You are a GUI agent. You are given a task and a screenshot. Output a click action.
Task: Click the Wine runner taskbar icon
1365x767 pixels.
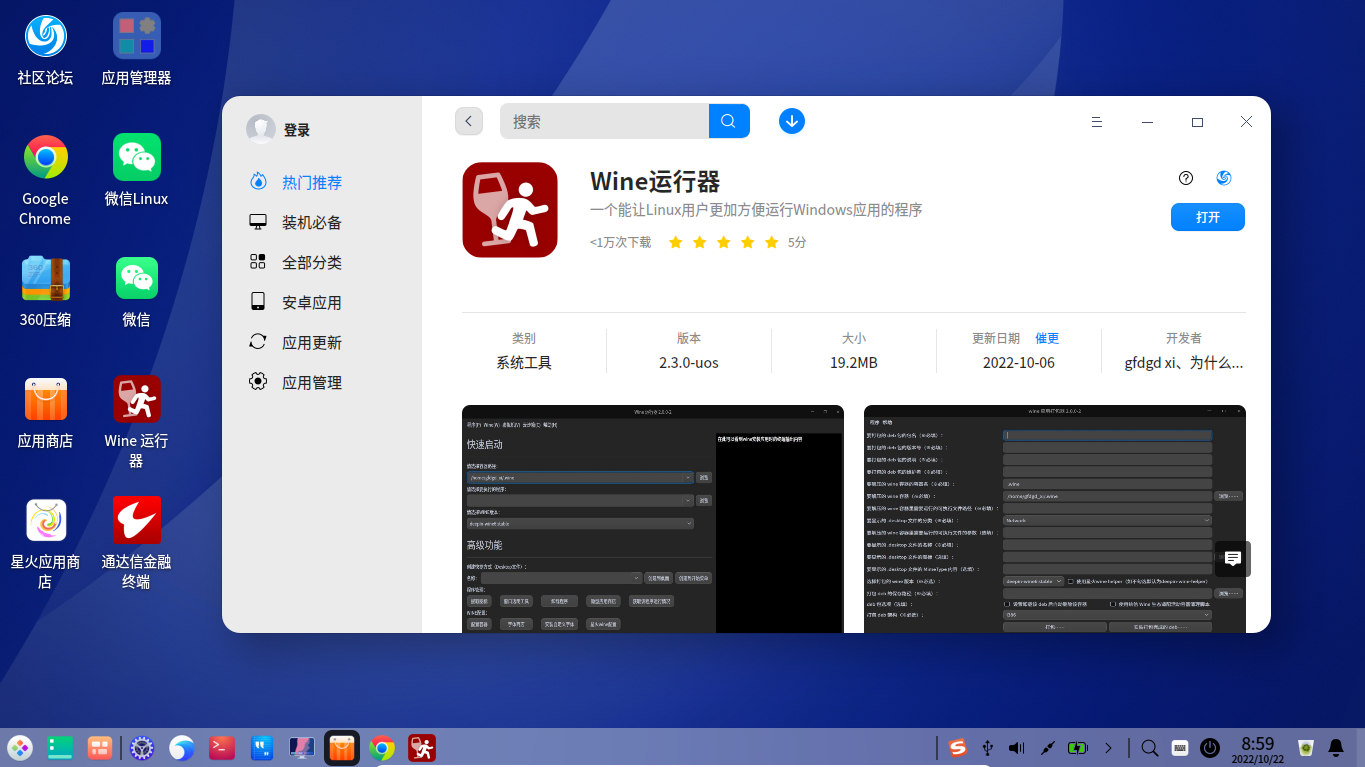click(x=422, y=747)
